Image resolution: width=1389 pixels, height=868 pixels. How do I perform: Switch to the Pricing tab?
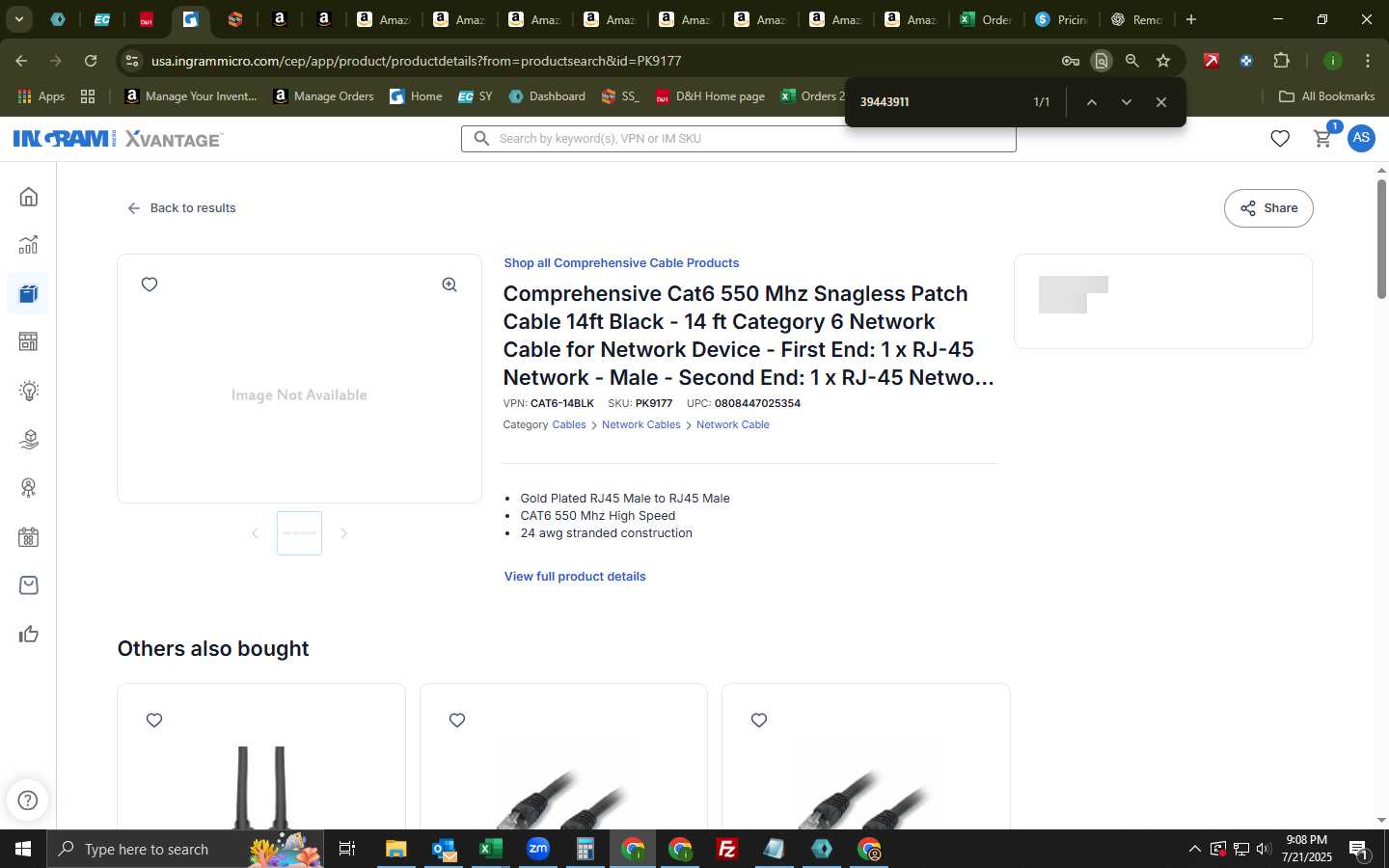click(x=1061, y=19)
